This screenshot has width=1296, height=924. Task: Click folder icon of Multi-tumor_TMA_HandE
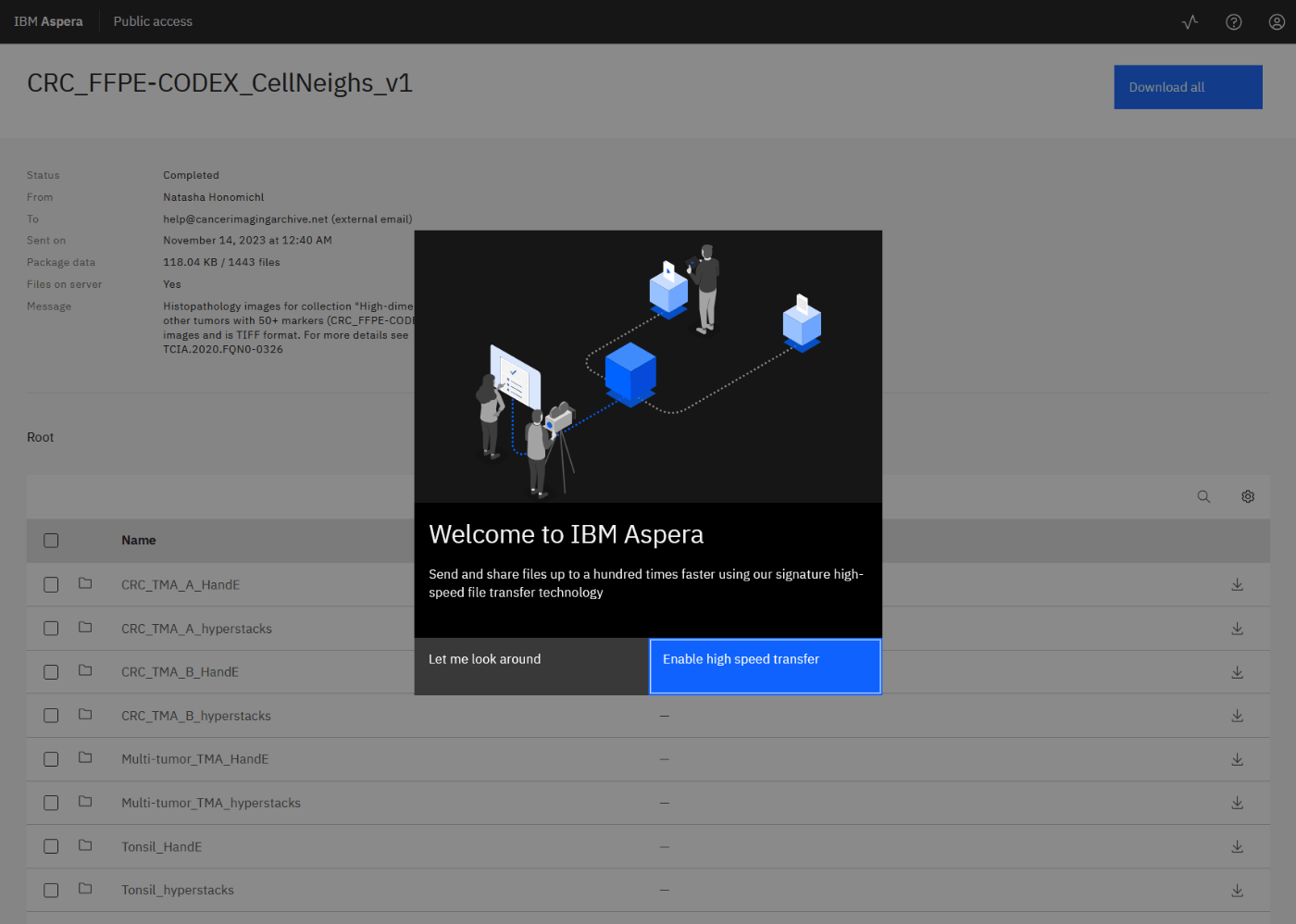coord(85,757)
